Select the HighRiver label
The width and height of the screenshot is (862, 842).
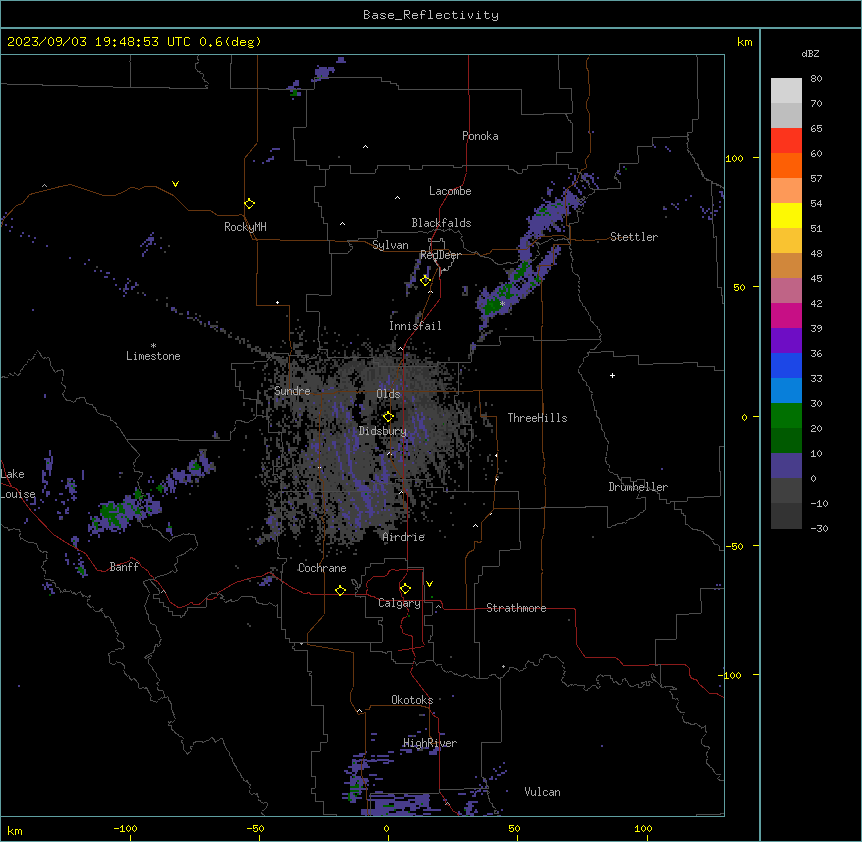point(430,743)
